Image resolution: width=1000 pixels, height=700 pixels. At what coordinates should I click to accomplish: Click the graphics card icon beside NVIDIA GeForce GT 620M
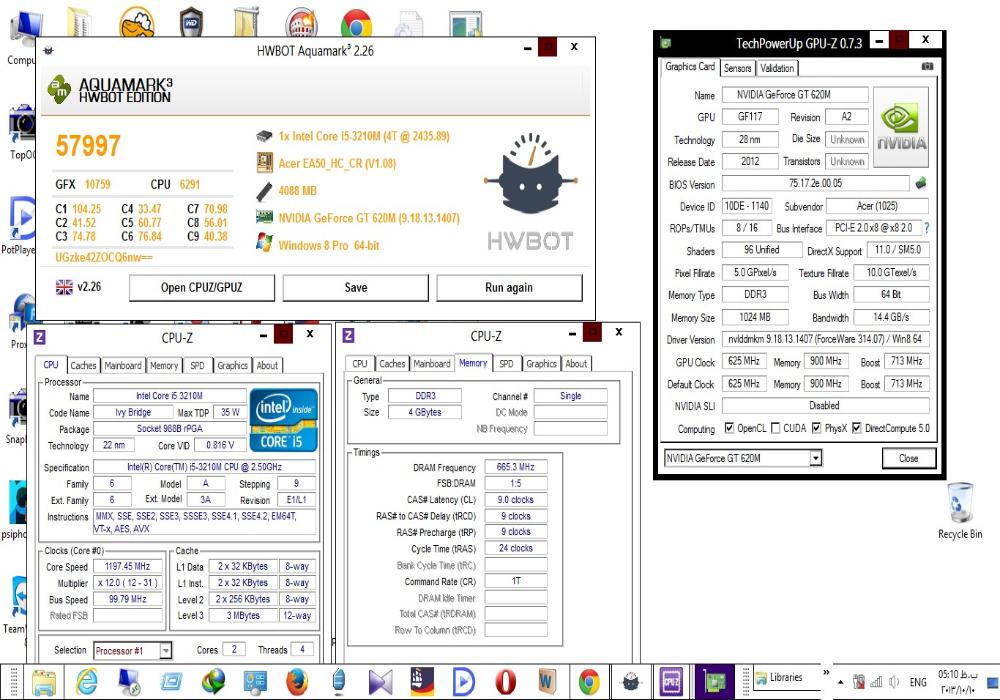click(x=264, y=217)
